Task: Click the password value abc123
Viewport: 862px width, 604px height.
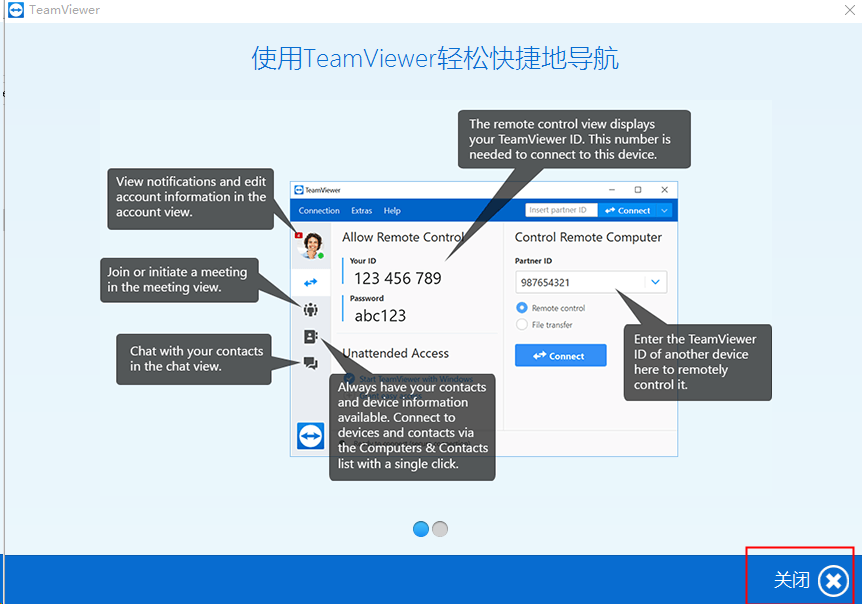Action: [x=380, y=315]
